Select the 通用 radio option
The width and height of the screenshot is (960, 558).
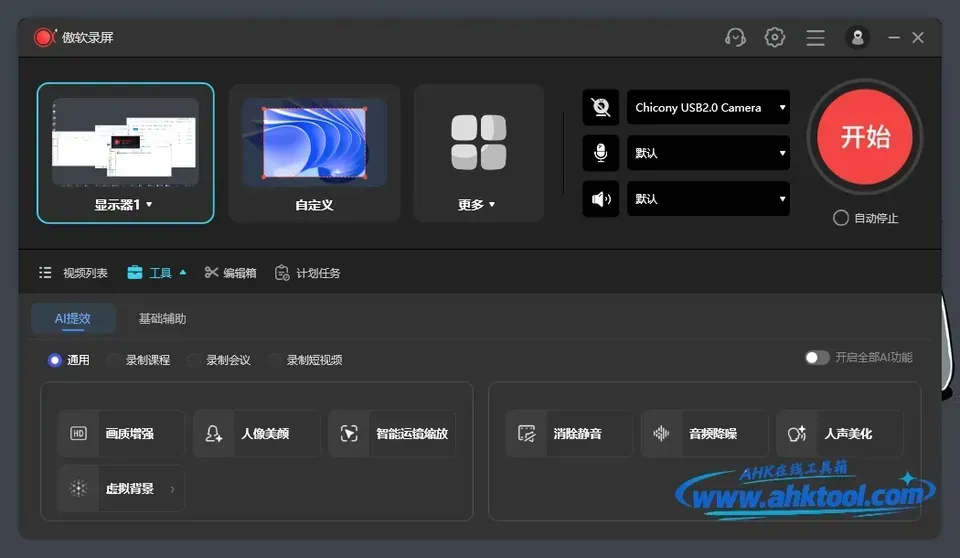click(54, 360)
